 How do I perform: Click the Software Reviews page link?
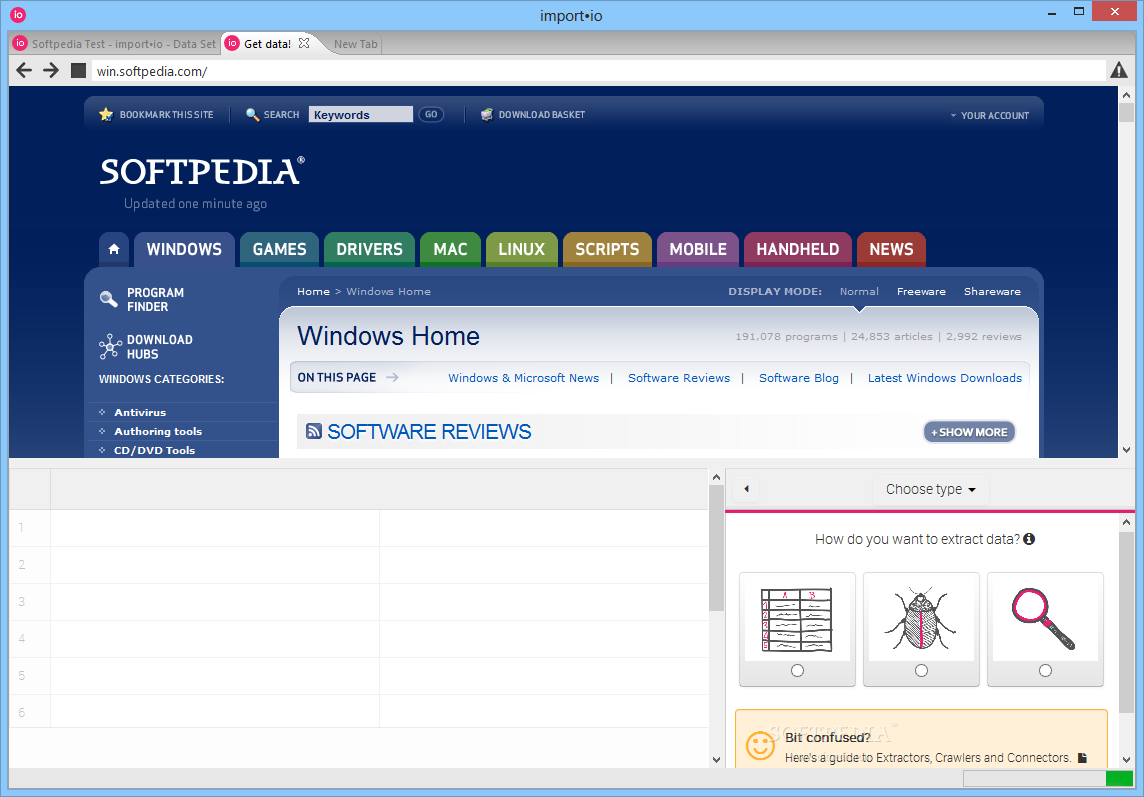pyautogui.click(x=679, y=378)
